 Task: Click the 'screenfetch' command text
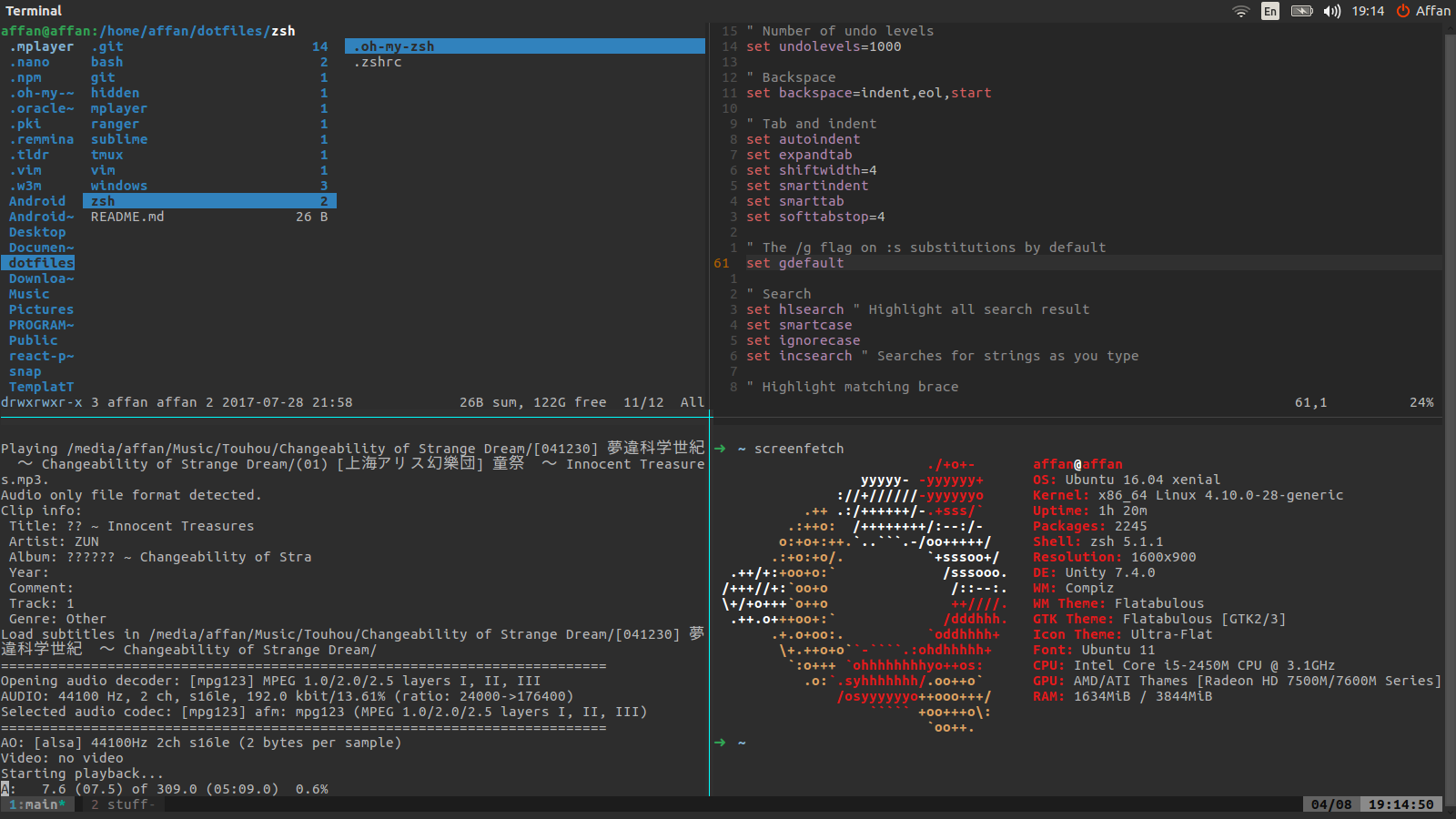point(799,449)
